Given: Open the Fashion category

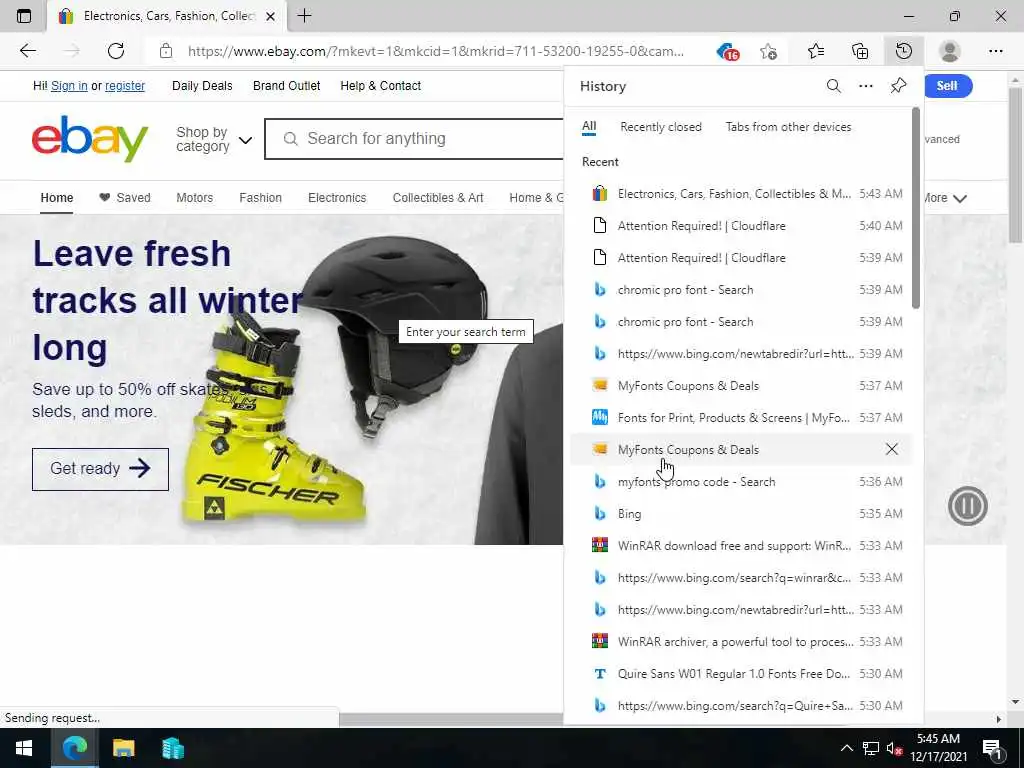Looking at the screenshot, I should (x=261, y=198).
